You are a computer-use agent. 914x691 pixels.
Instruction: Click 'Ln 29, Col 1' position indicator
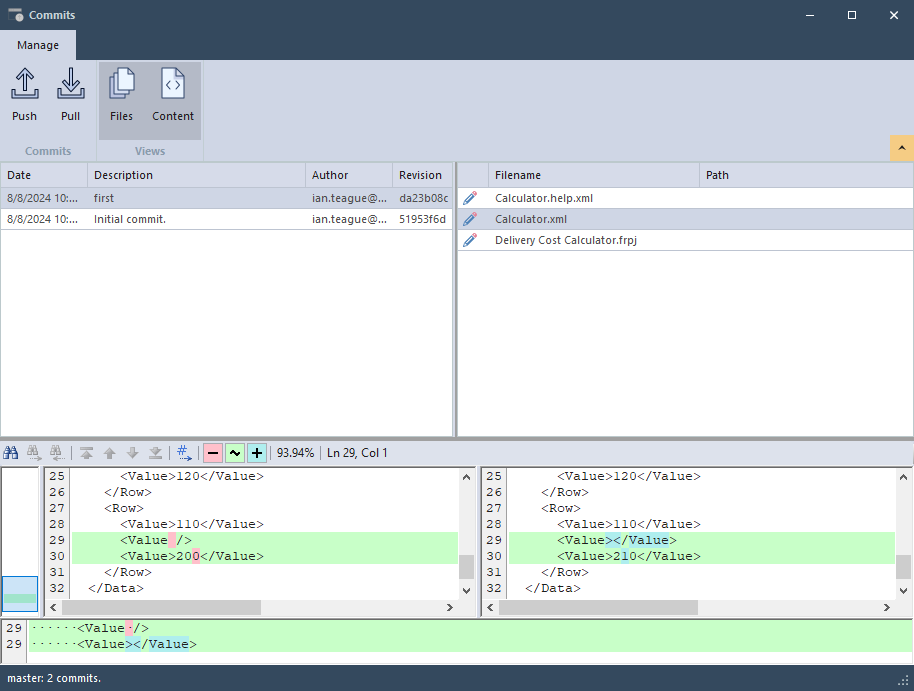pyautogui.click(x=357, y=453)
